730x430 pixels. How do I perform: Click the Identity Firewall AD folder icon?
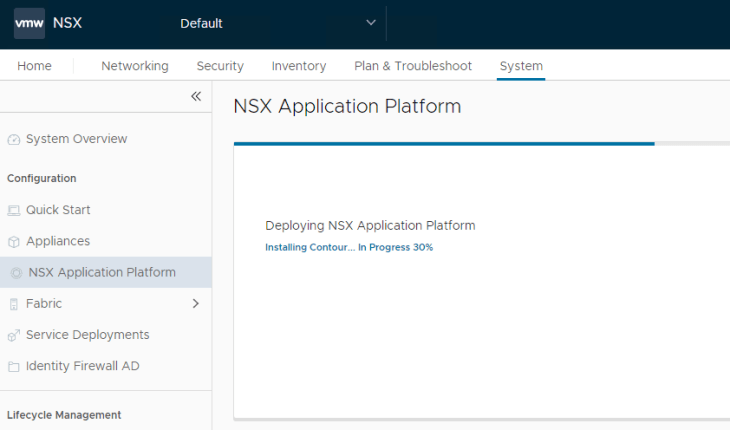coord(14,366)
